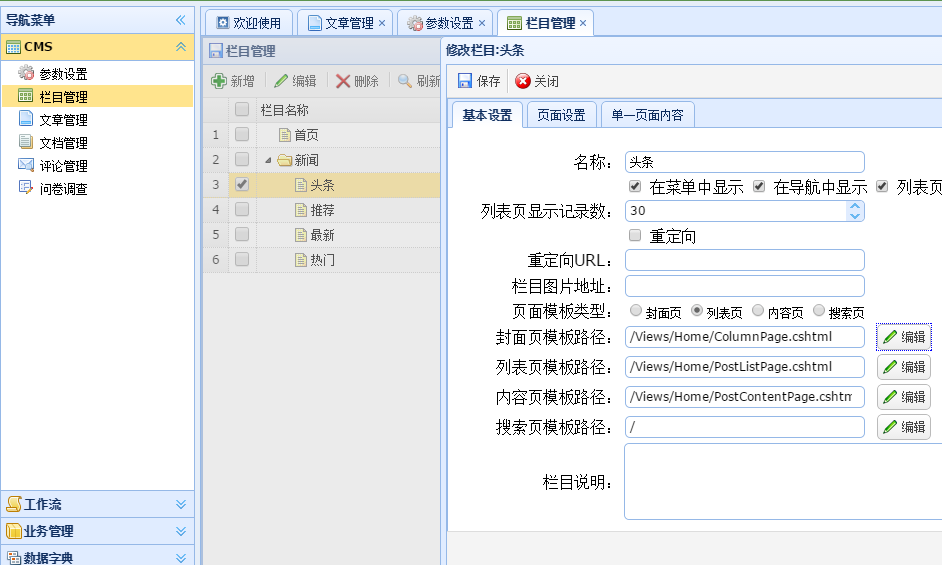This screenshot has height=565, width=942.
Task: Expand the 工作流 accordion panel
Action: point(181,504)
